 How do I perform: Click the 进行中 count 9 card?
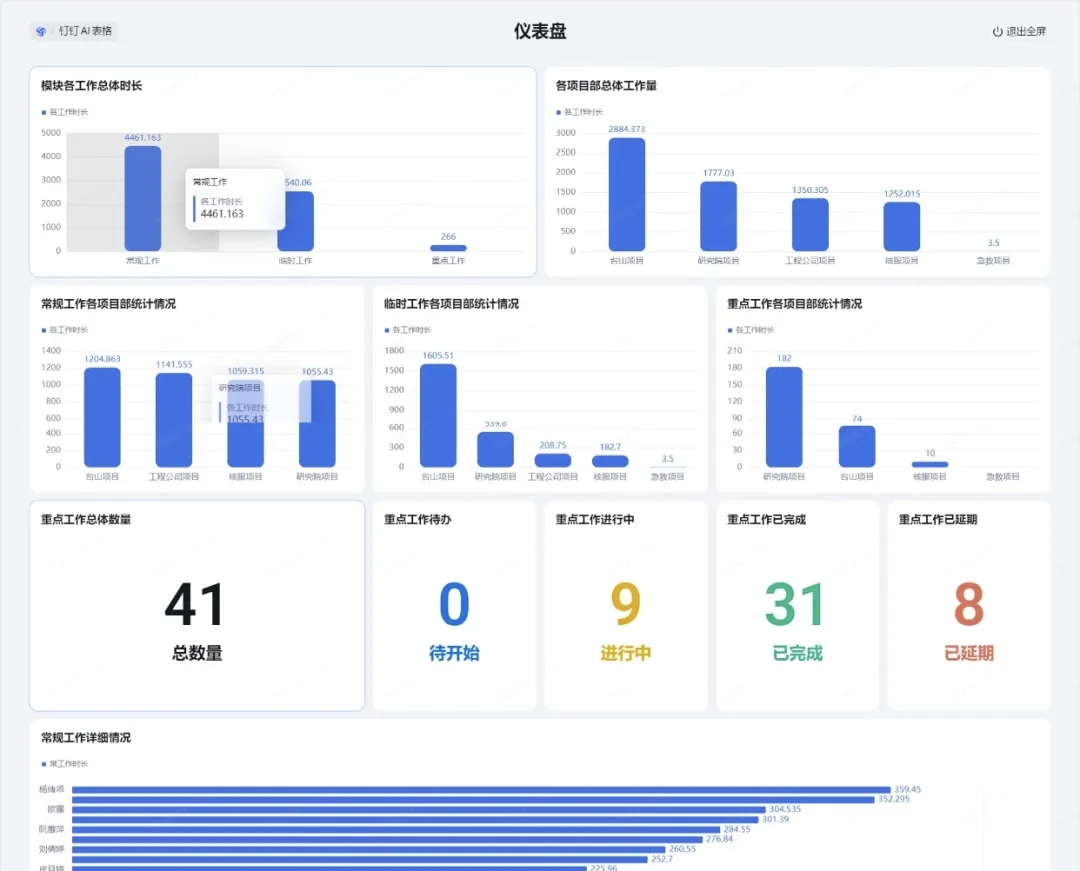tap(626, 606)
